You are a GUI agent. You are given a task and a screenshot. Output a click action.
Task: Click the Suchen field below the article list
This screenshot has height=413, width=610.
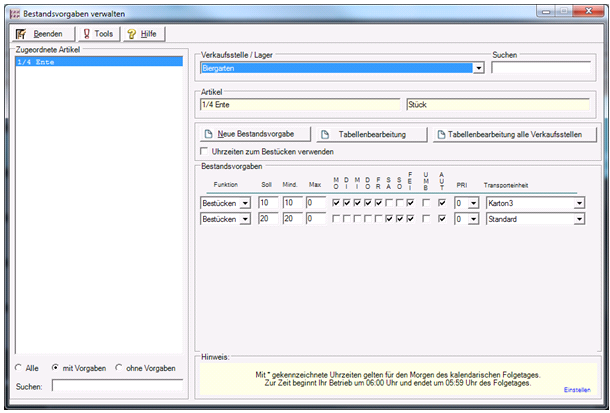(x=117, y=386)
